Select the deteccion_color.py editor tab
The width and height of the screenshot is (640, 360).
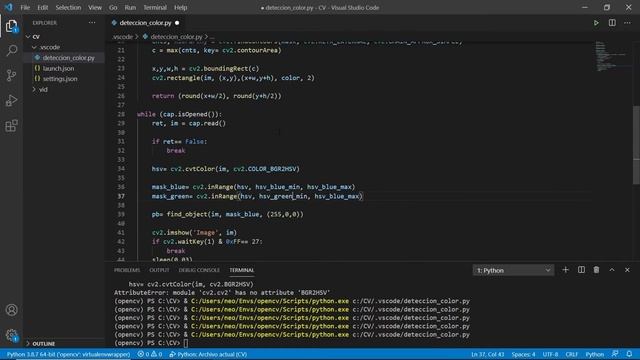pos(145,23)
